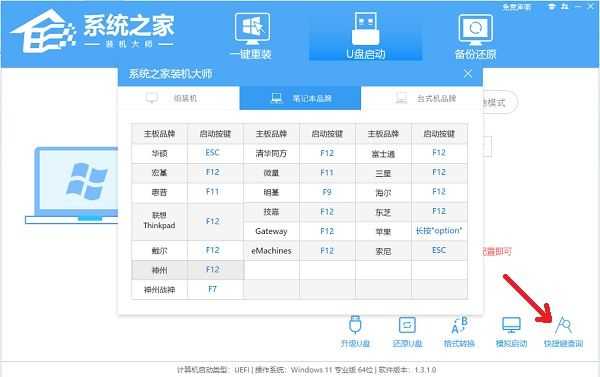Open the 格式转换 format conversion icon
Viewport: 600px width, 377px height.
click(459, 332)
